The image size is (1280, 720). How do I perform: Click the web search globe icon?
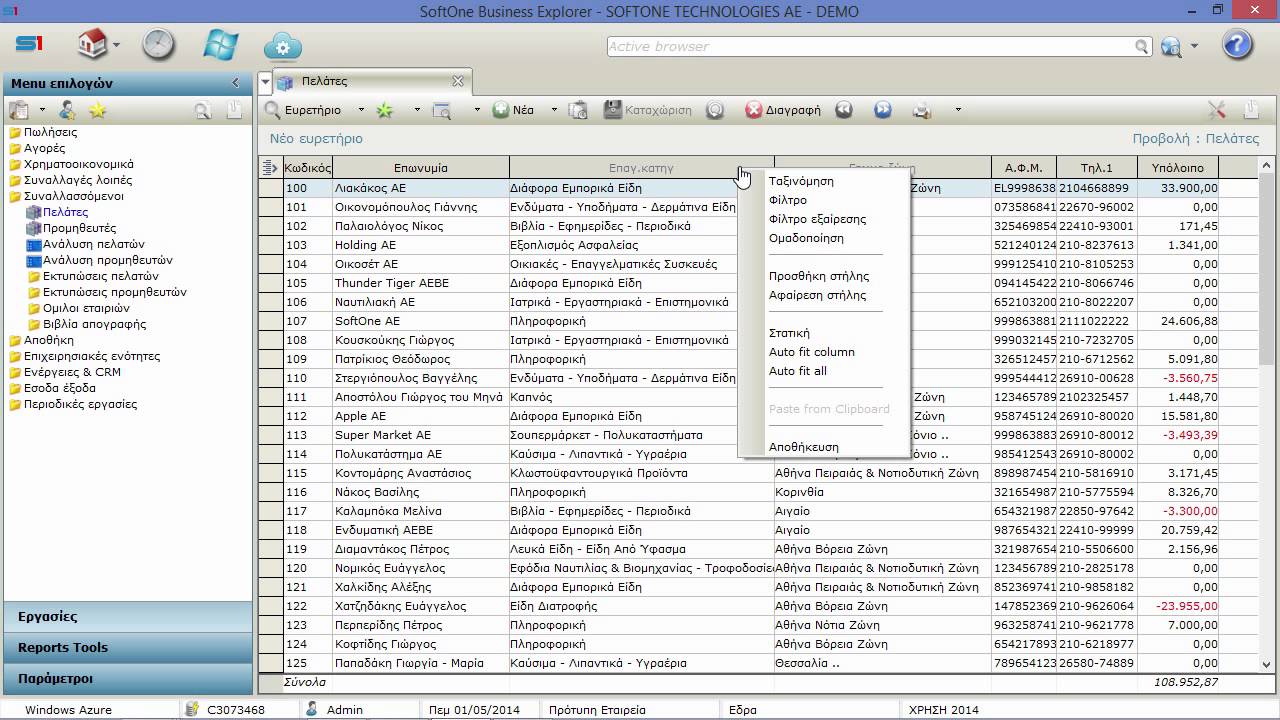click(1171, 46)
